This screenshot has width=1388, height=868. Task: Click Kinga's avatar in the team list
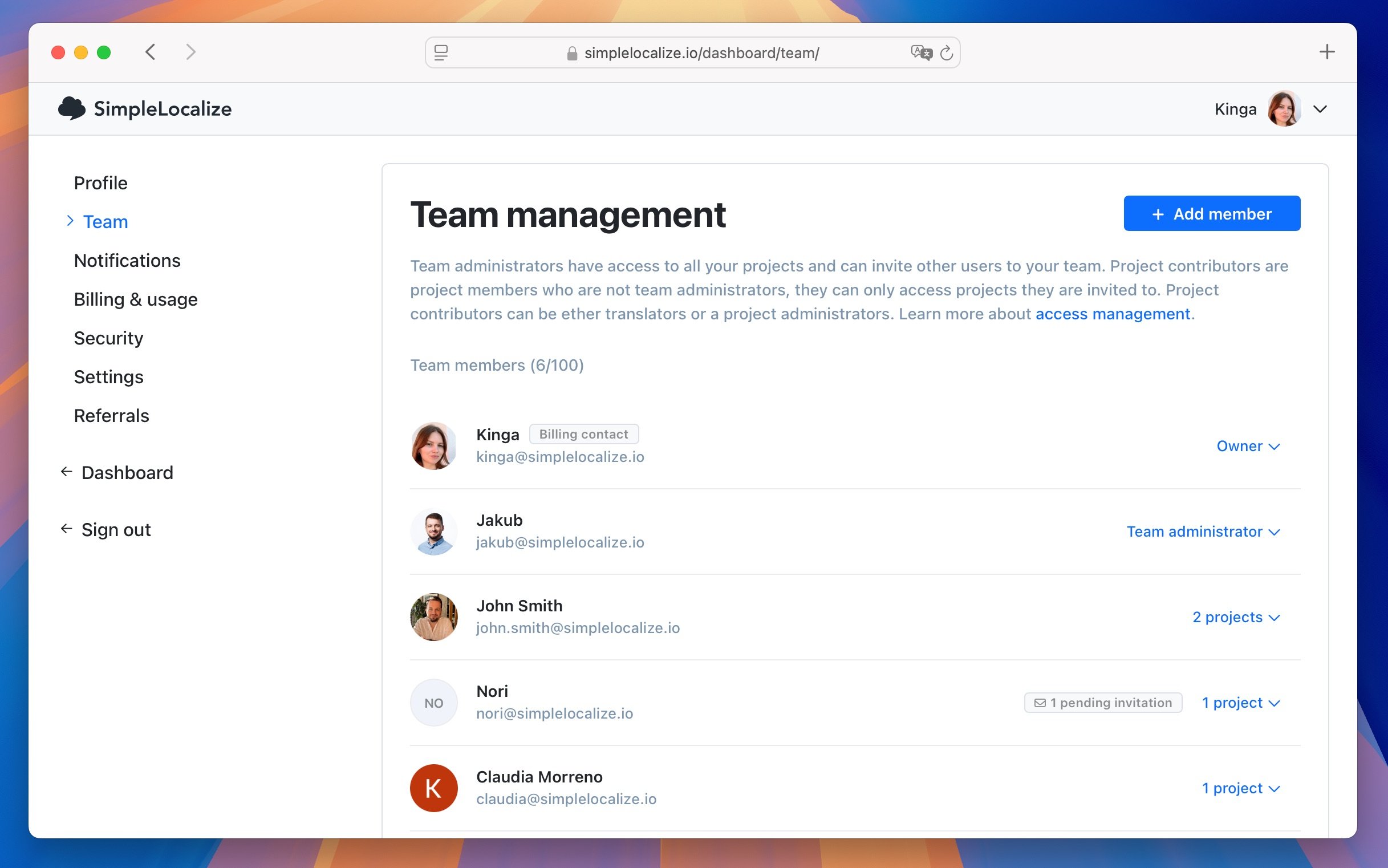point(433,445)
